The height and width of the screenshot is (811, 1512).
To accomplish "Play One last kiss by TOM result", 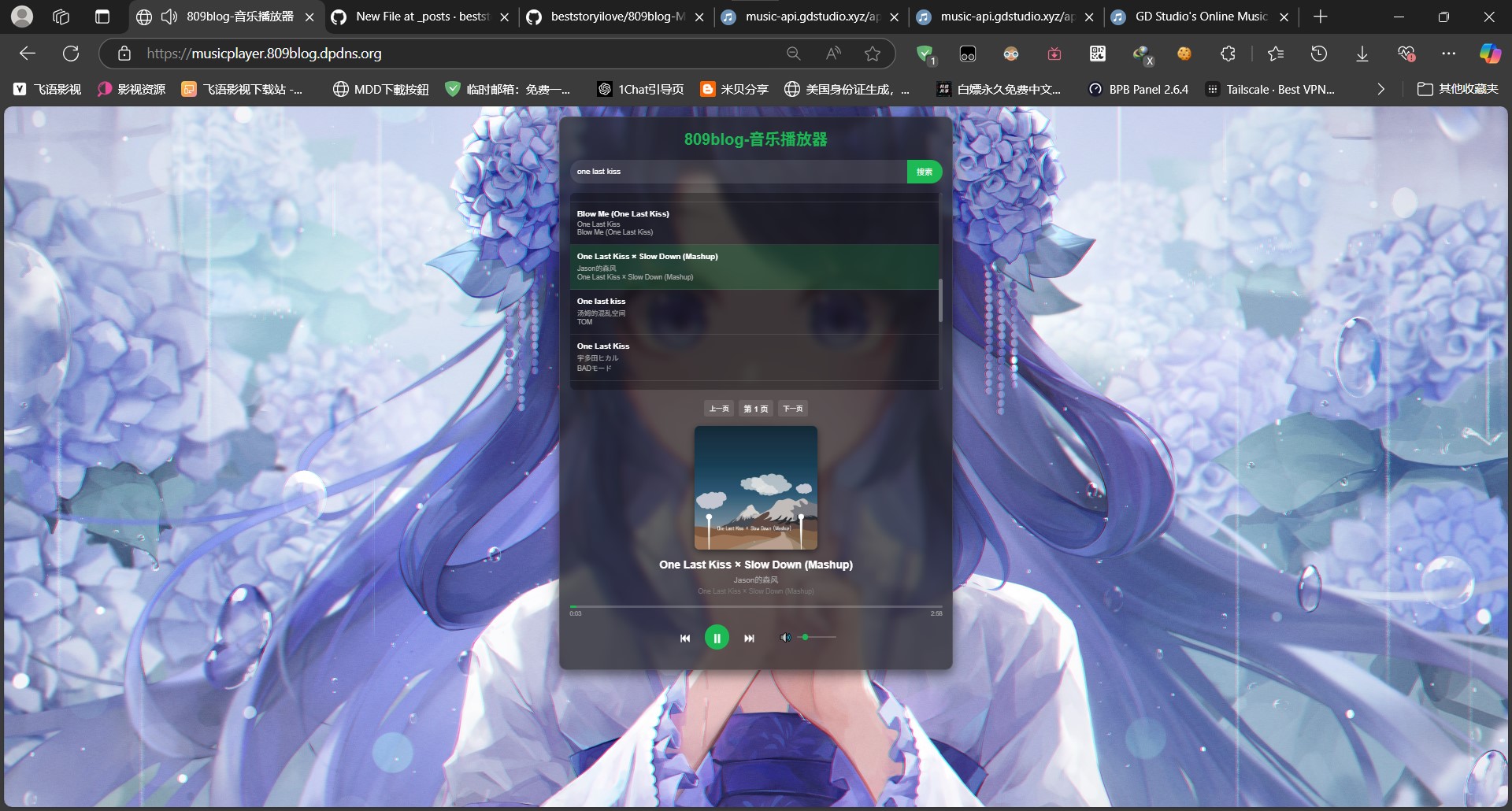I will [754, 312].
